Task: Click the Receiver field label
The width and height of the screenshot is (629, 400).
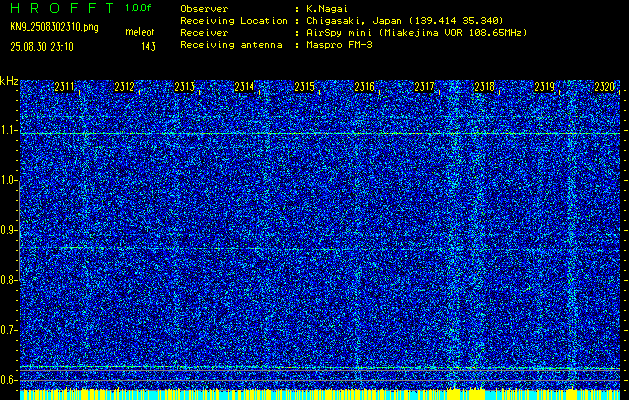Action: click(204, 32)
